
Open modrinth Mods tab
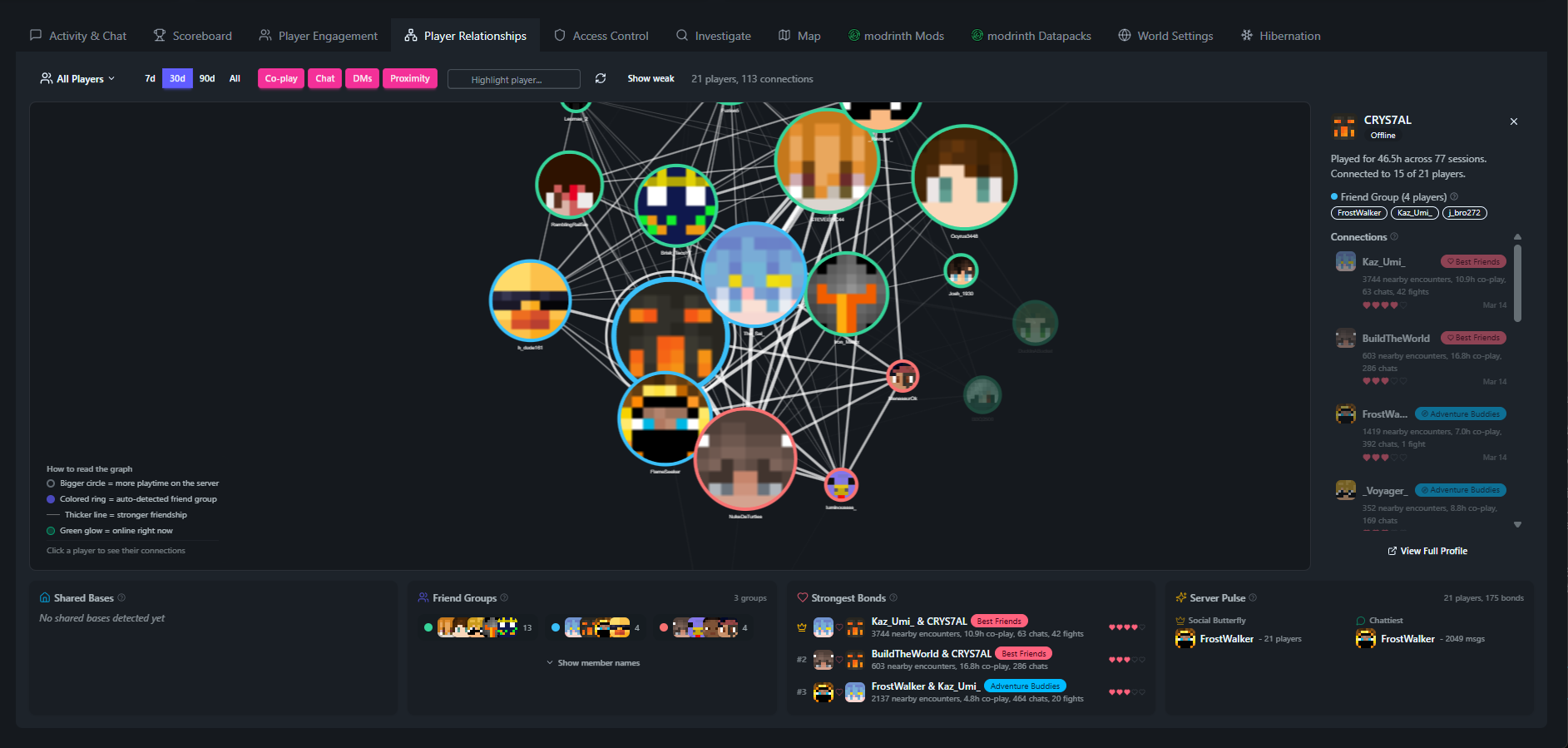click(x=896, y=36)
